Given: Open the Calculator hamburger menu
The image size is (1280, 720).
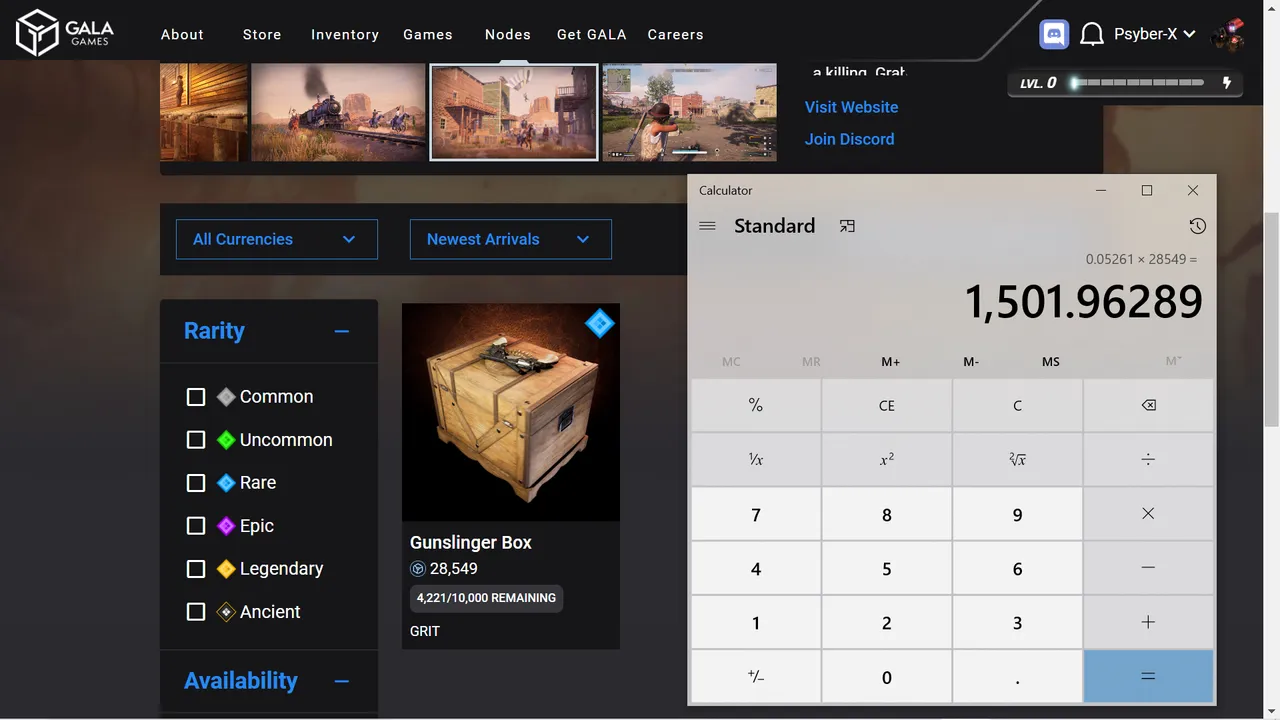Looking at the screenshot, I should coord(707,226).
